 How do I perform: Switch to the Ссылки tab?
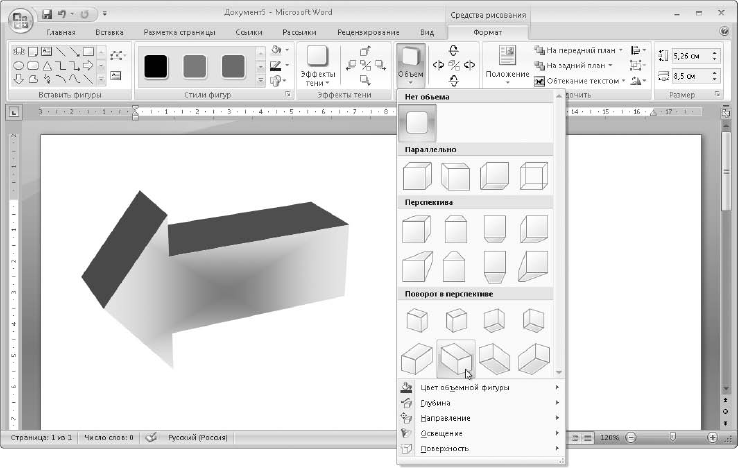click(249, 32)
